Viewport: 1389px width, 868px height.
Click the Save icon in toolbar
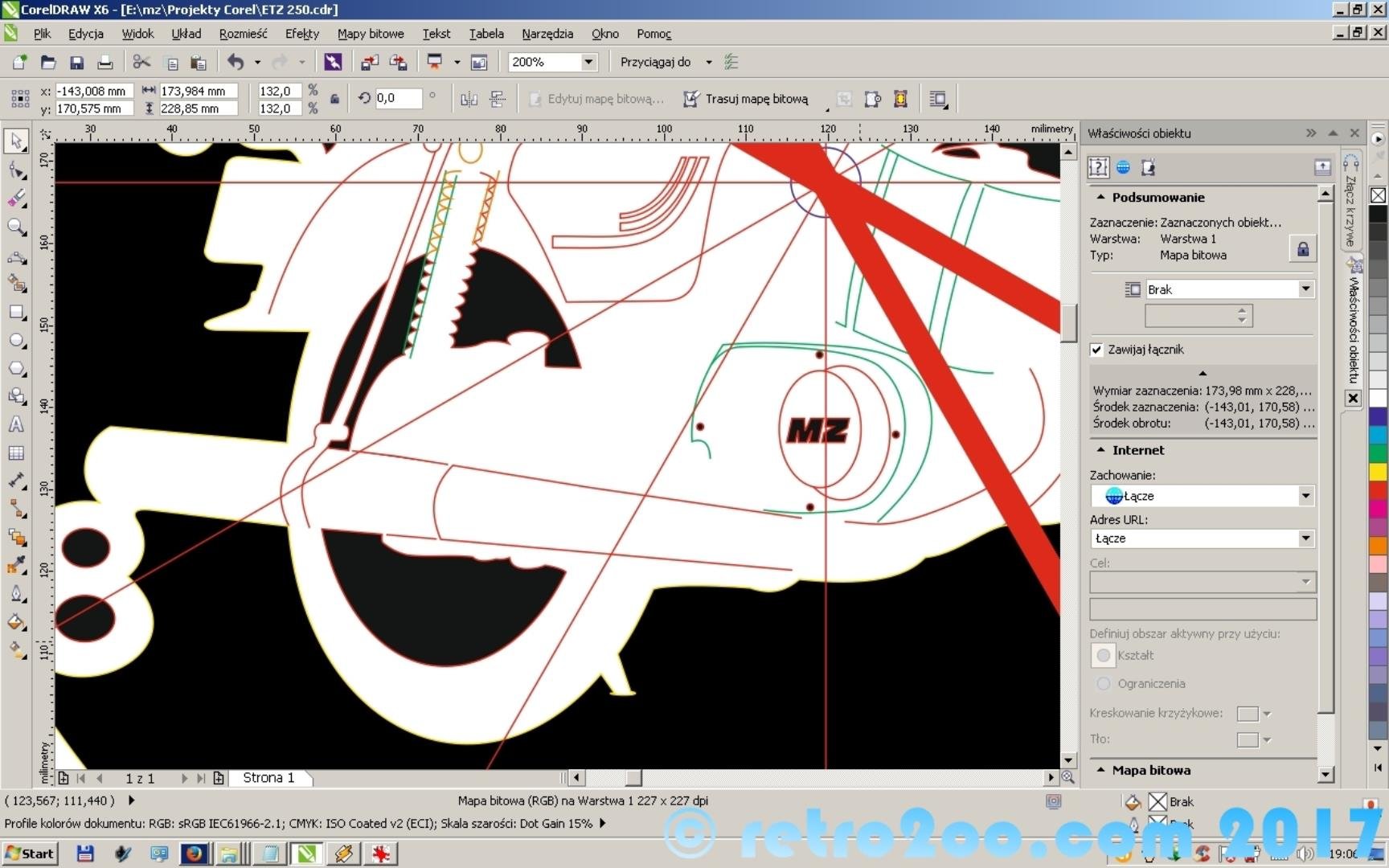pyautogui.click(x=76, y=63)
